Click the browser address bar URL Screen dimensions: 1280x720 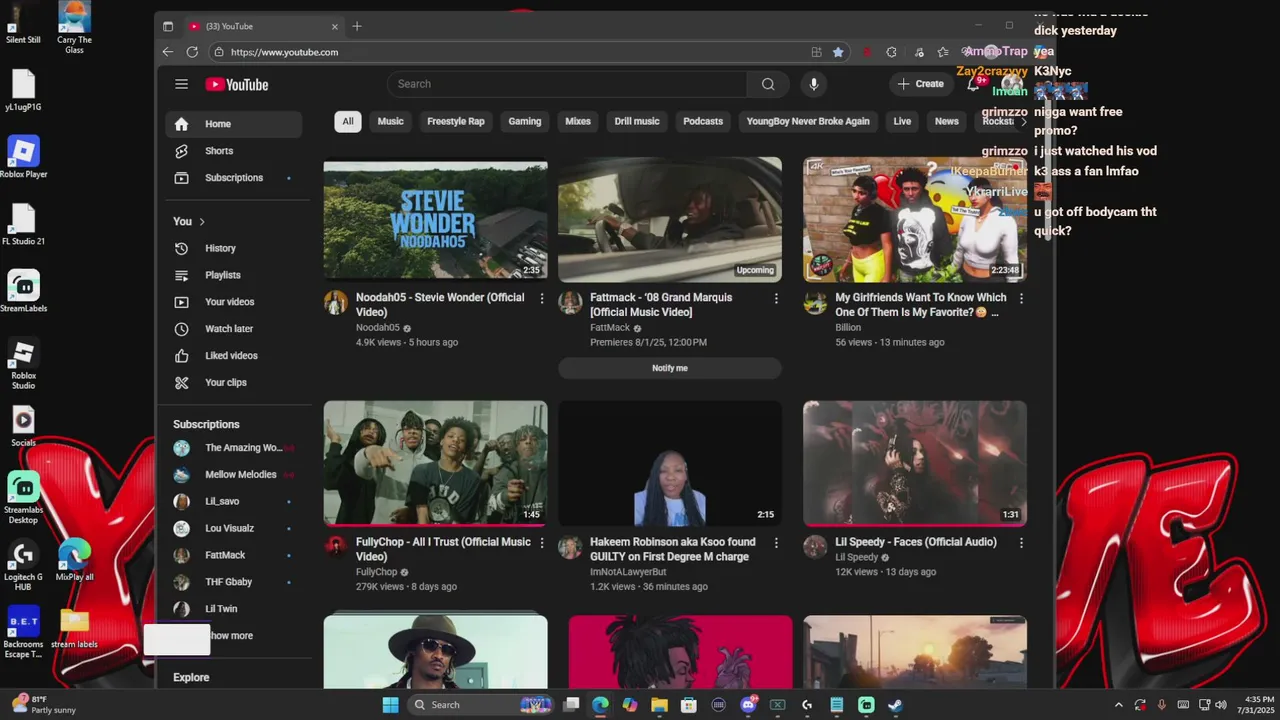tap(285, 52)
